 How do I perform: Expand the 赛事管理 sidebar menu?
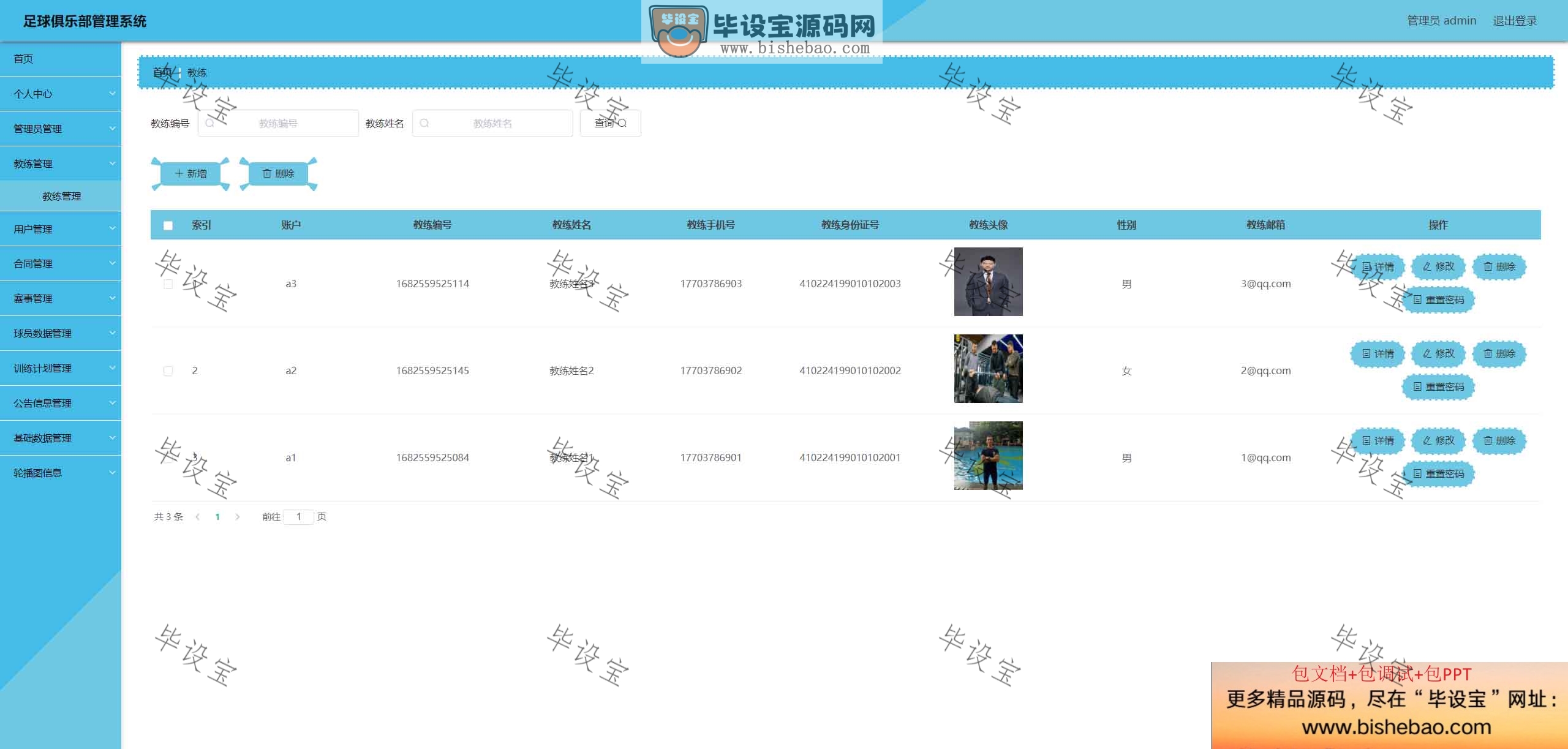tap(61, 298)
